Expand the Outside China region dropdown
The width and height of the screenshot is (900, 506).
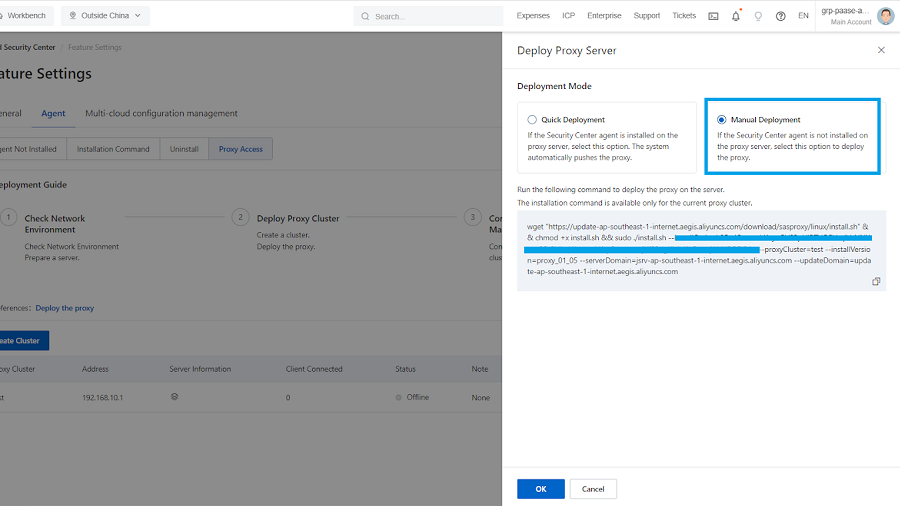pyautogui.click(x=105, y=16)
